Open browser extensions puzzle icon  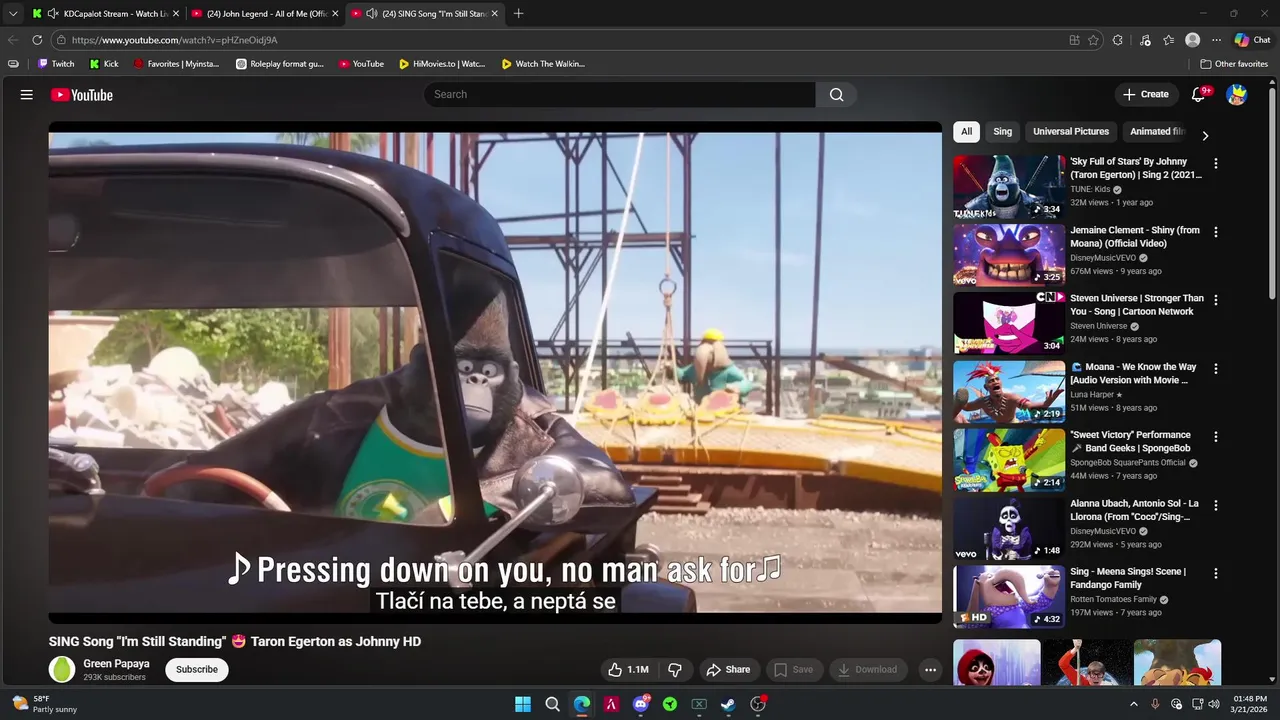pyautogui.click(x=1117, y=40)
